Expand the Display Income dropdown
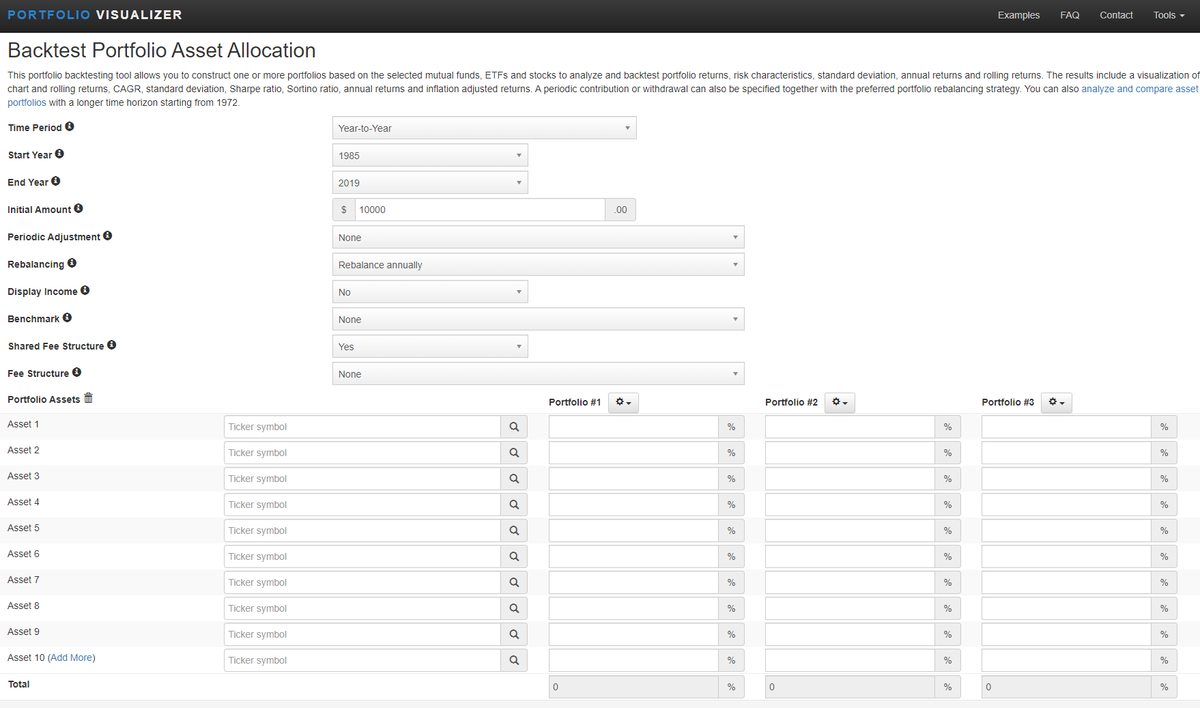The width and height of the screenshot is (1200, 708). (x=430, y=292)
